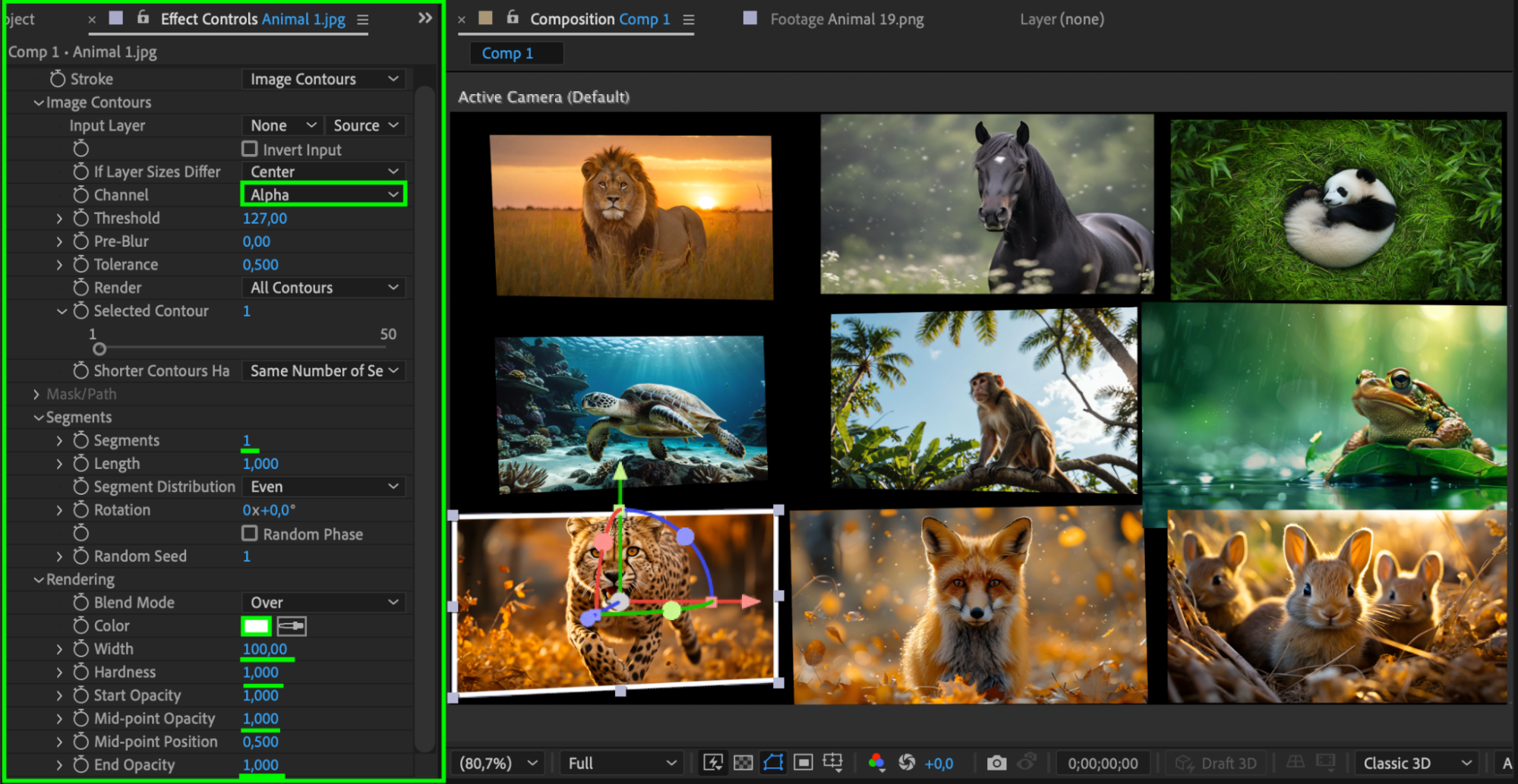Click the Region of Interest icon

point(803,763)
